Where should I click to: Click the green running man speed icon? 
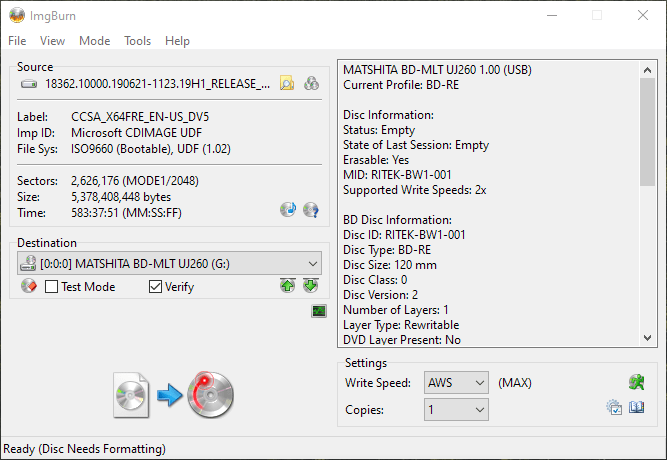(x=637, y=382)
